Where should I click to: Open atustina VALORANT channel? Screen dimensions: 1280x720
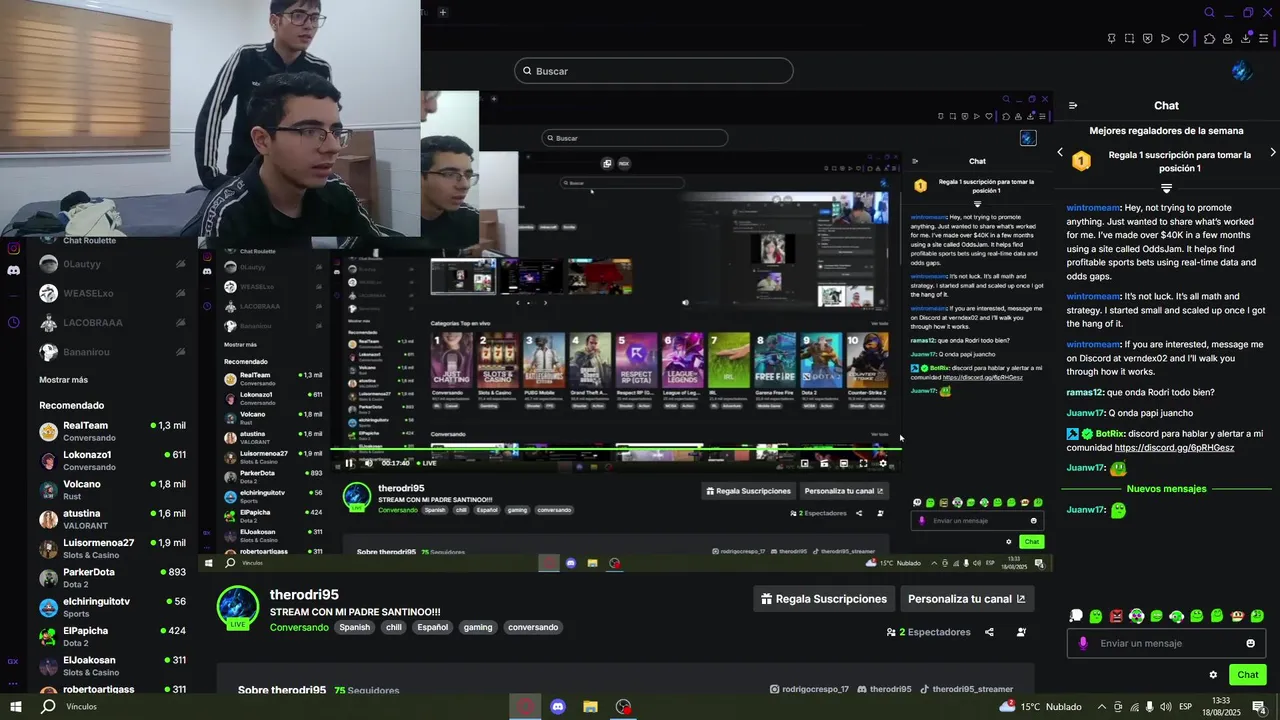[x=112, y=519]
